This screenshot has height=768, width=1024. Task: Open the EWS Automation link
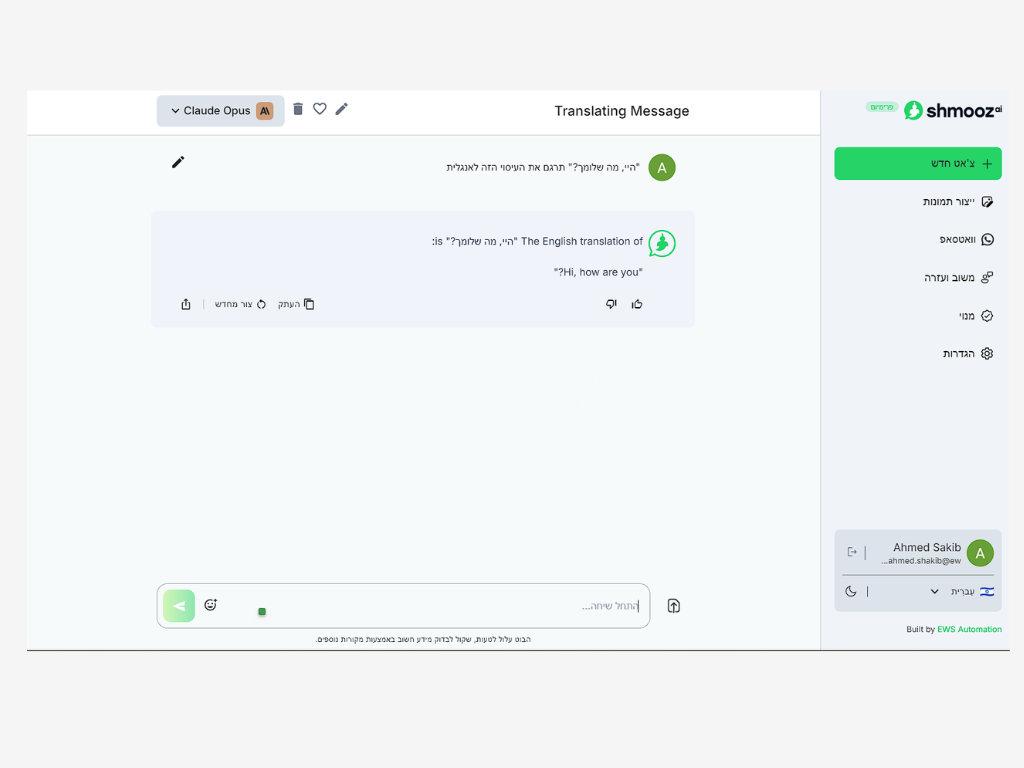pyautogui.click(x=969, y=630)
